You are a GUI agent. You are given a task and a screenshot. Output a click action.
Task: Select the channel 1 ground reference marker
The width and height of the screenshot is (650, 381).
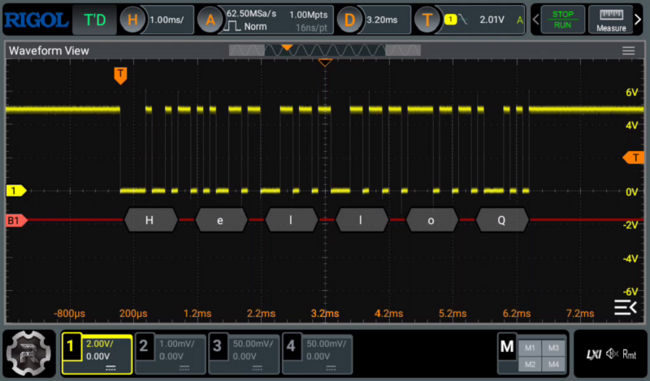point(16,191)
